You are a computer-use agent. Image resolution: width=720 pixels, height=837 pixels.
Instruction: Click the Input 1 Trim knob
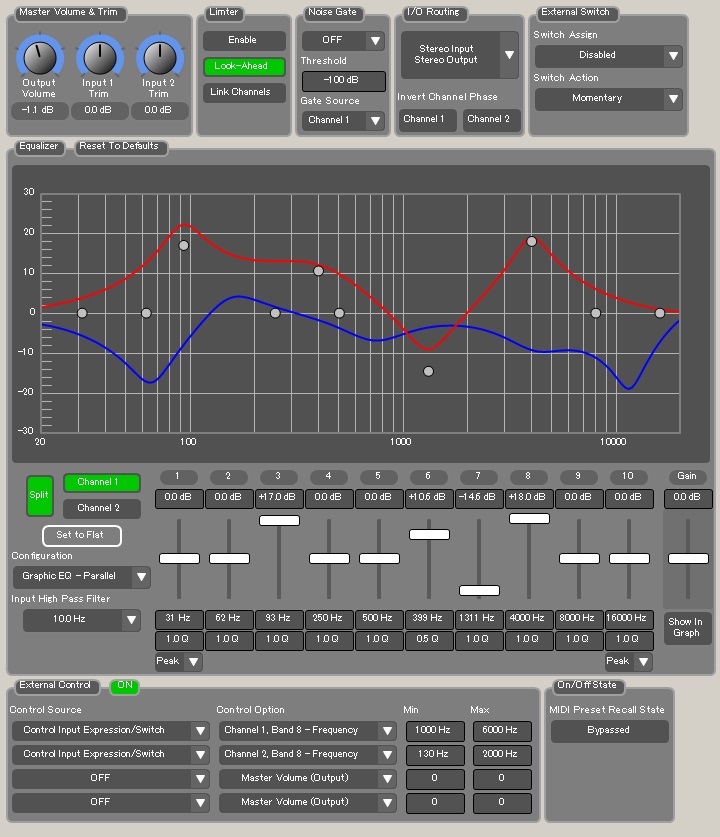99,57
